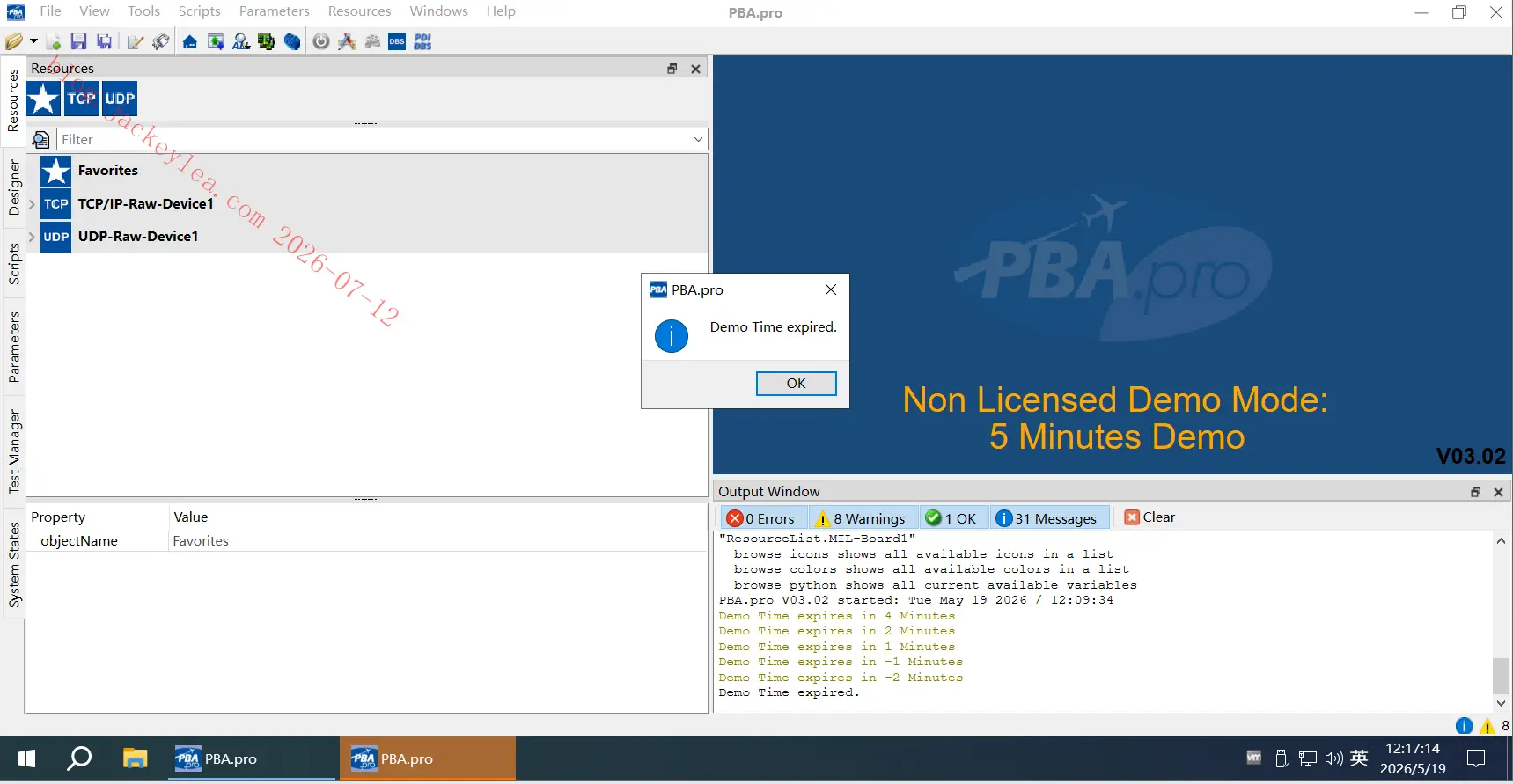
Task: Click into the Filter input field
Action: pyautogui.click(x=374, y=139)
